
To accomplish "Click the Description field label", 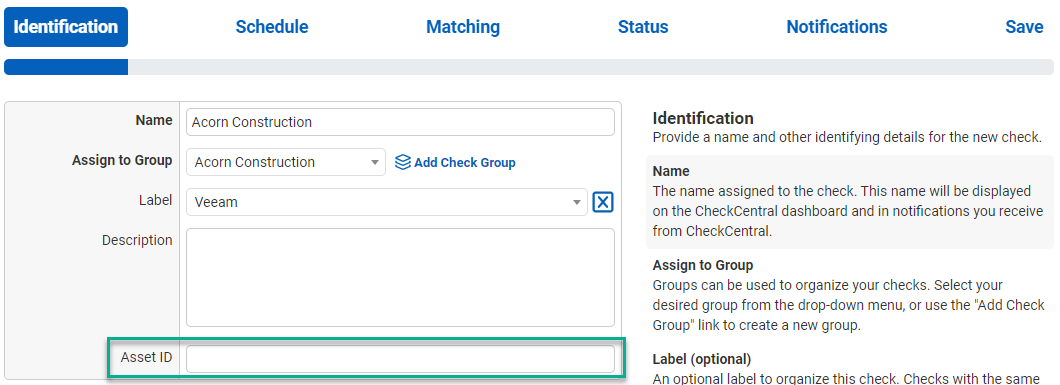I will [x=137, y=240].
